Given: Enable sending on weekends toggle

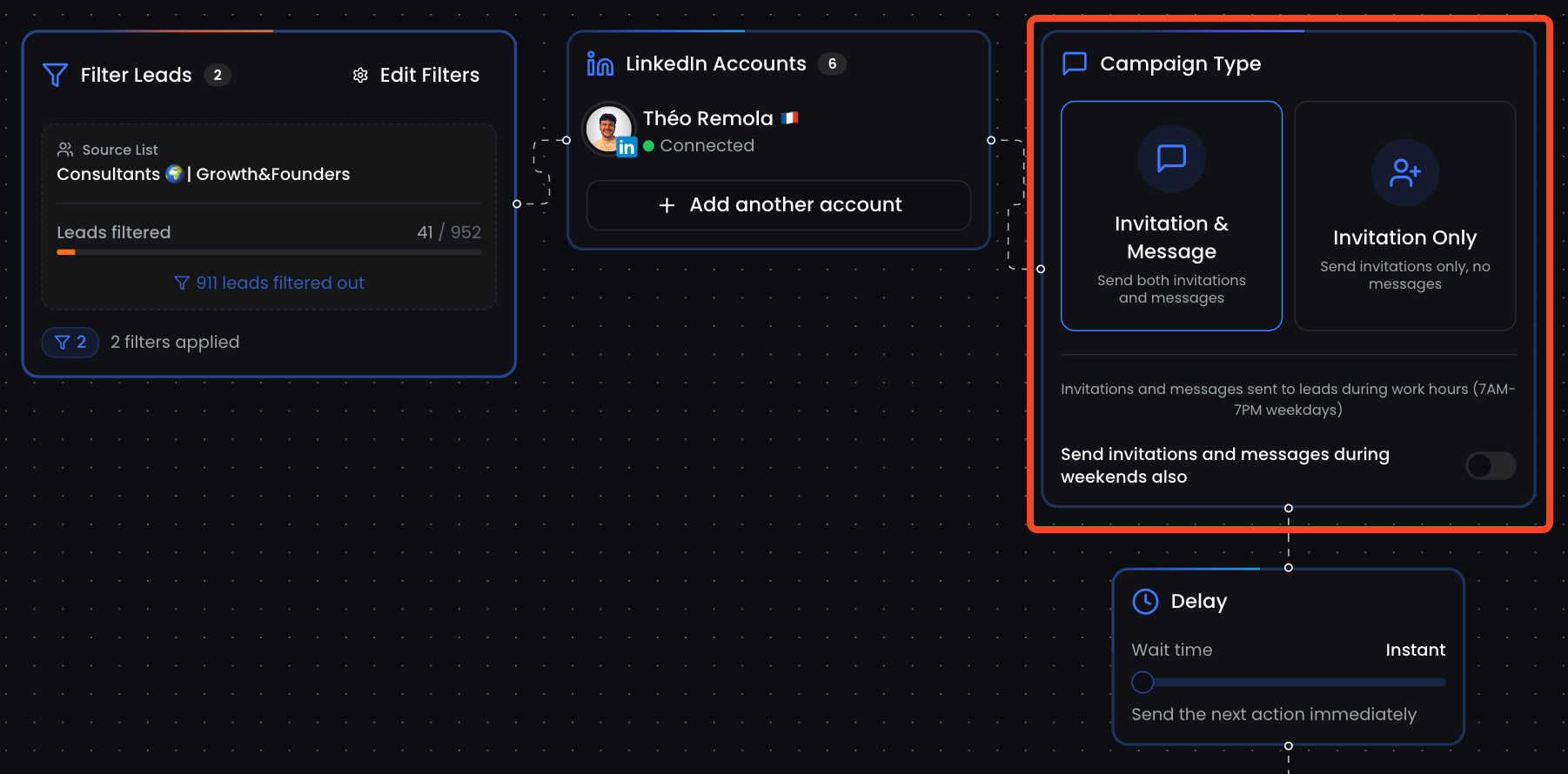Looking at the screenshot, I should tap(1491, 465).
